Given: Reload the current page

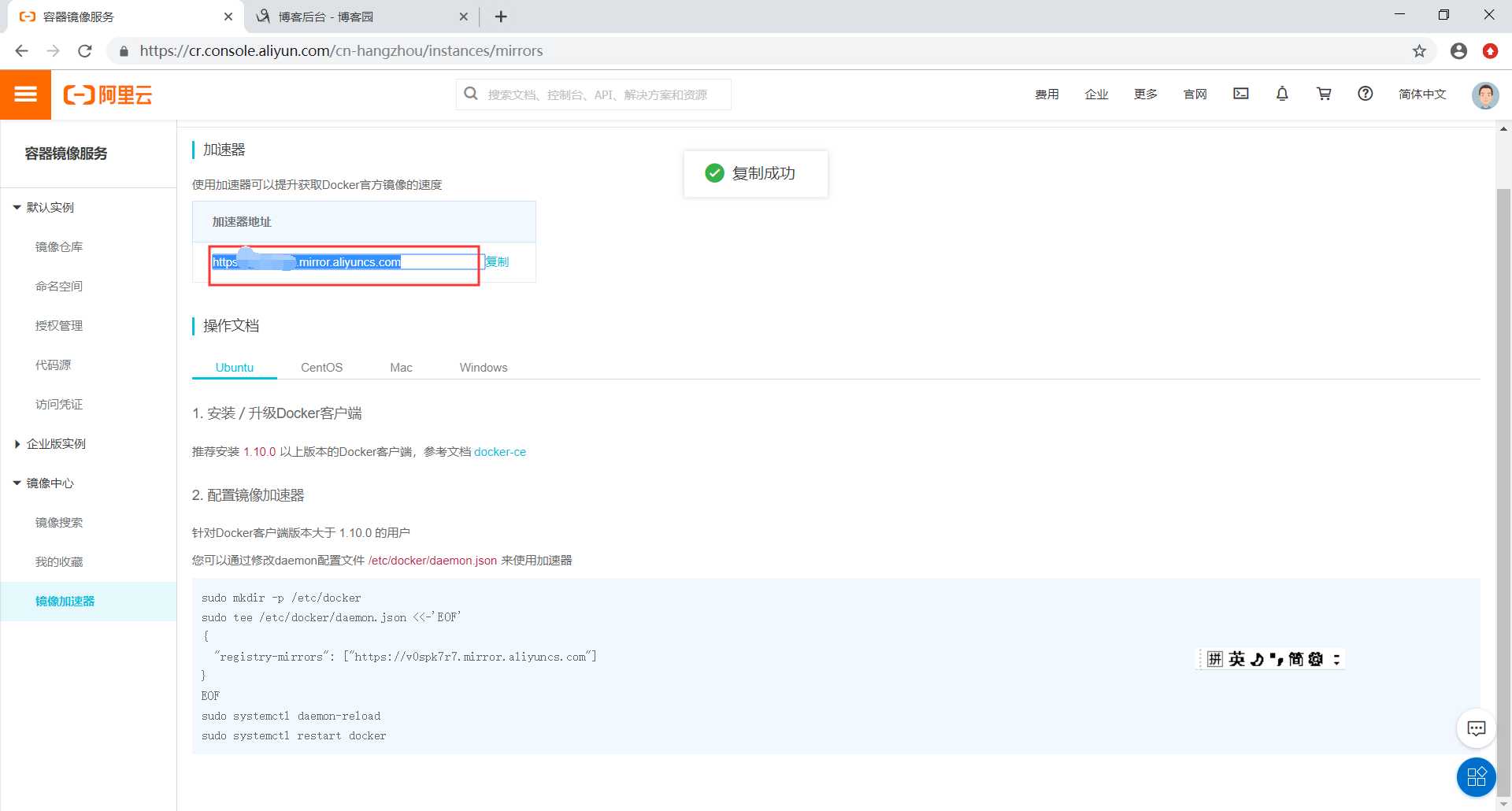Looking at the screenshot, I should [85, 51].
